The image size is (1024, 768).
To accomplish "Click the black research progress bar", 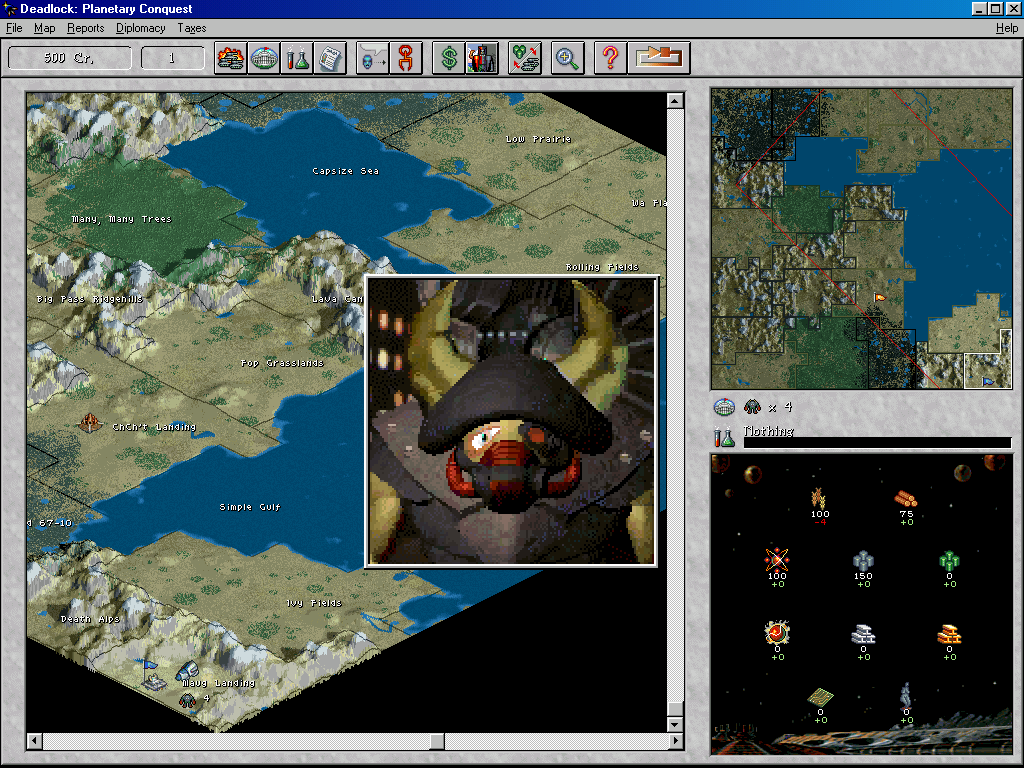I will tap(877, 443).
